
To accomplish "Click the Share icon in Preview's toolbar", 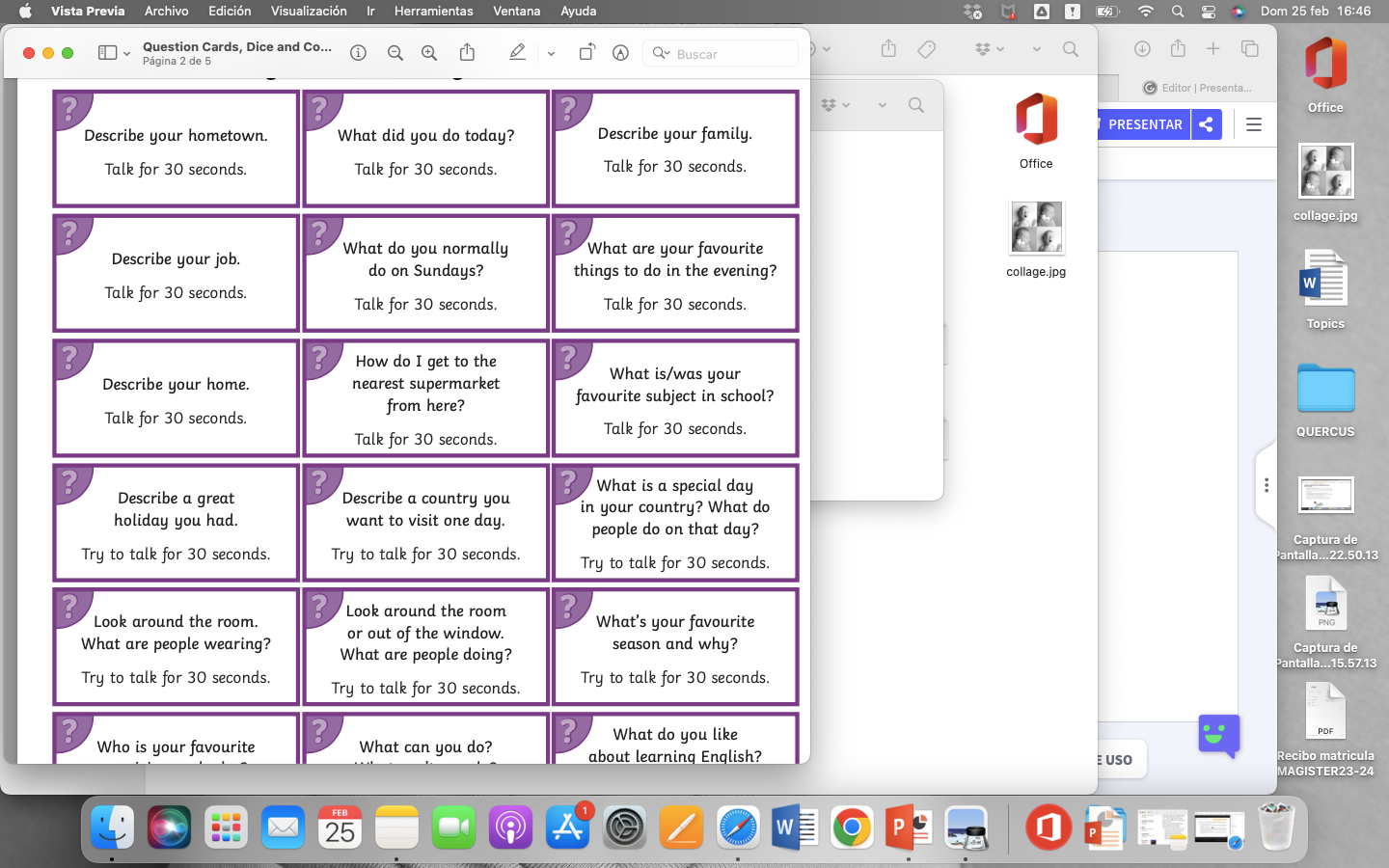I will pyautogui.click(x=468, y=53).
